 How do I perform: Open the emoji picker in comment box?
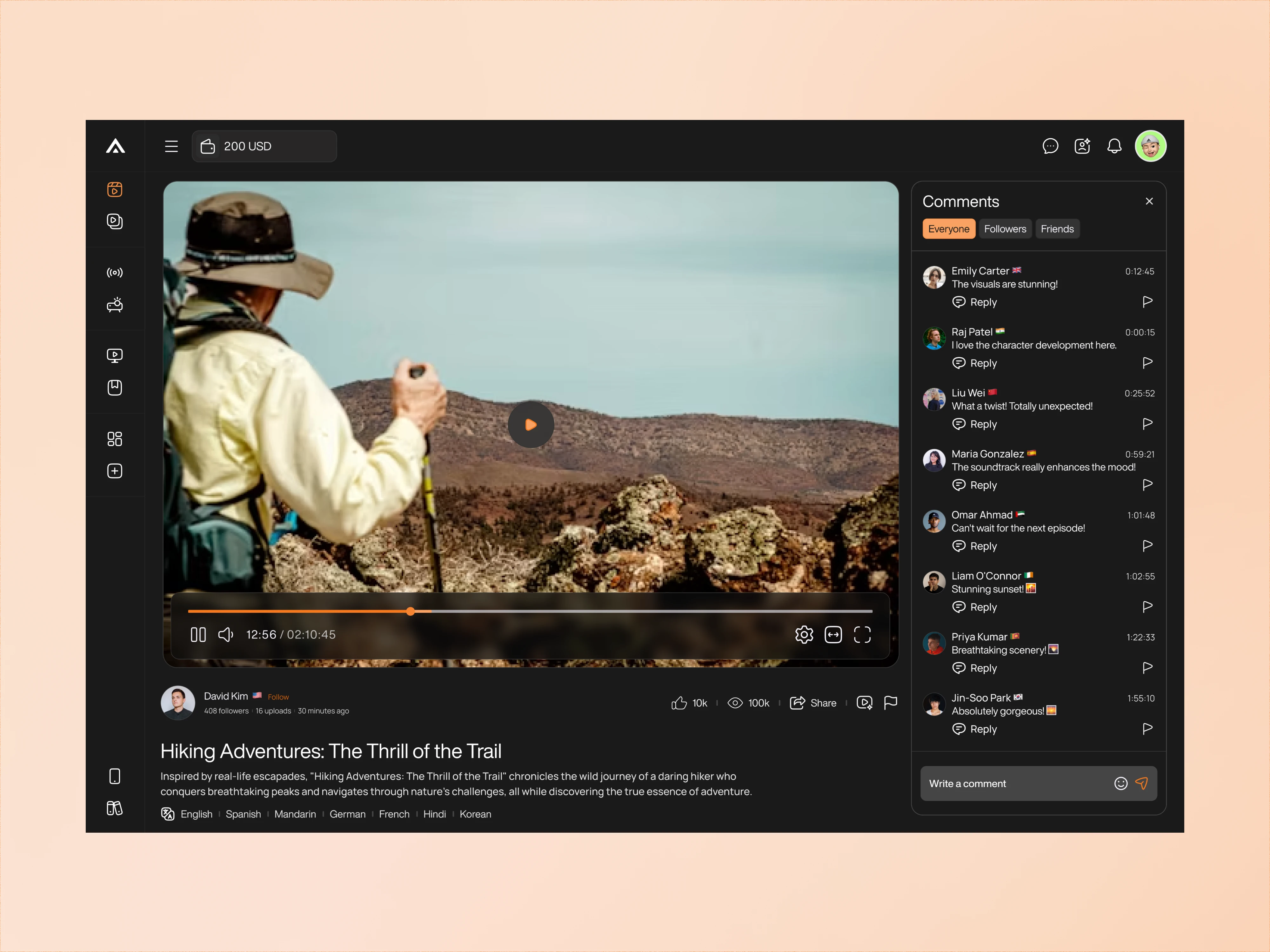pos(1121,783)
